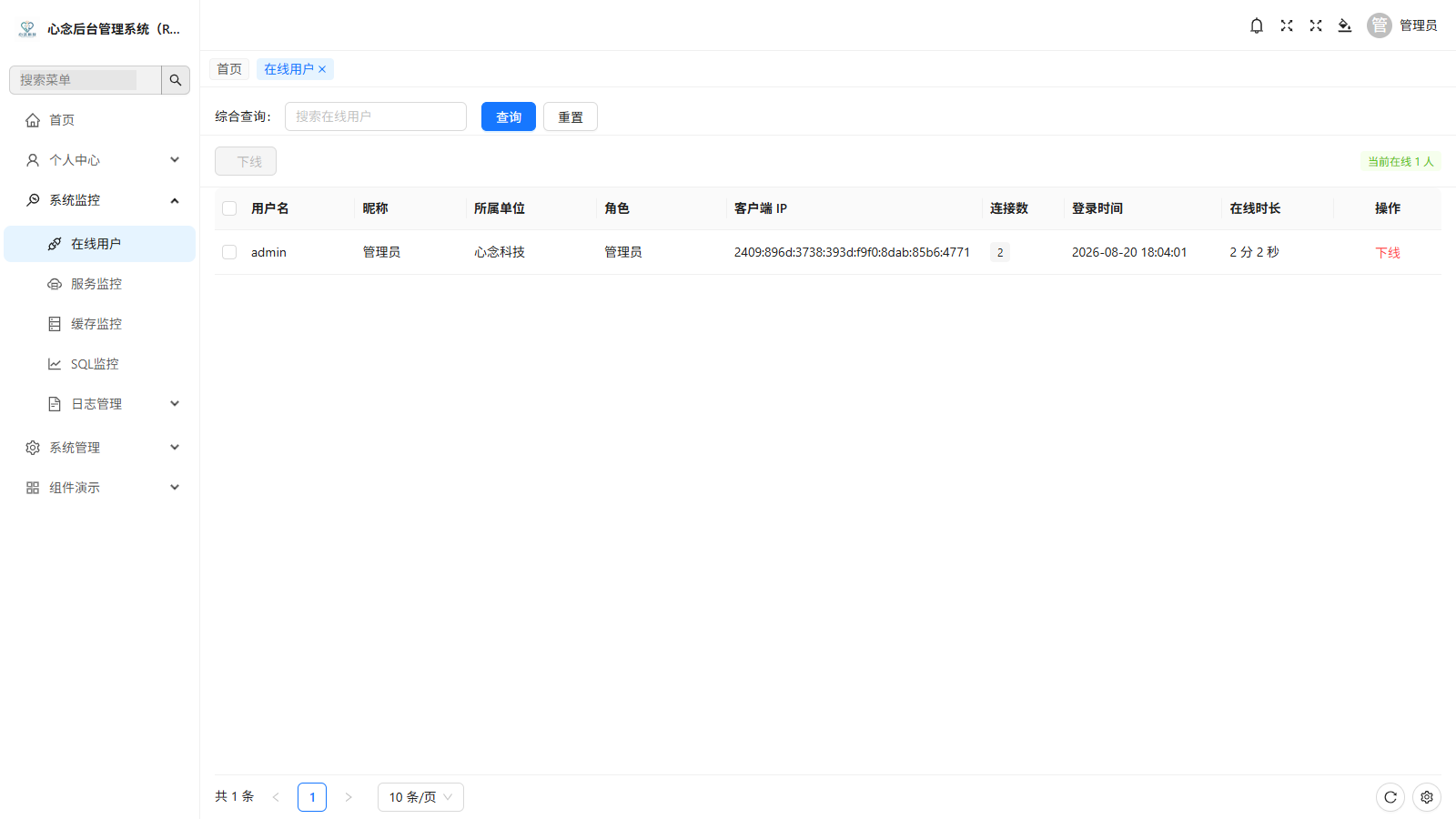Click the 日志管理 document icon

click(55, 404)
